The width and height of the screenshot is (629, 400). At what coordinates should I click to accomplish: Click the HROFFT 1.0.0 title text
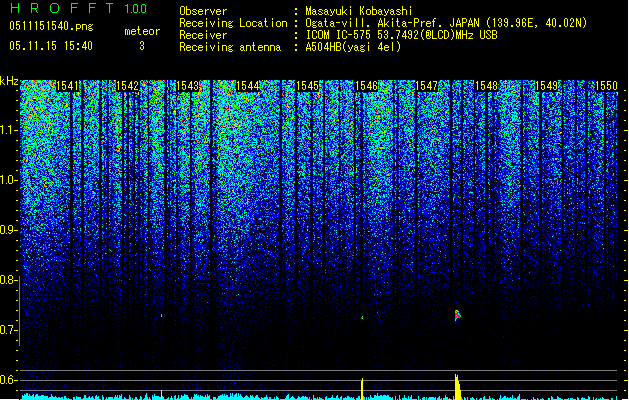coord(78,8)
